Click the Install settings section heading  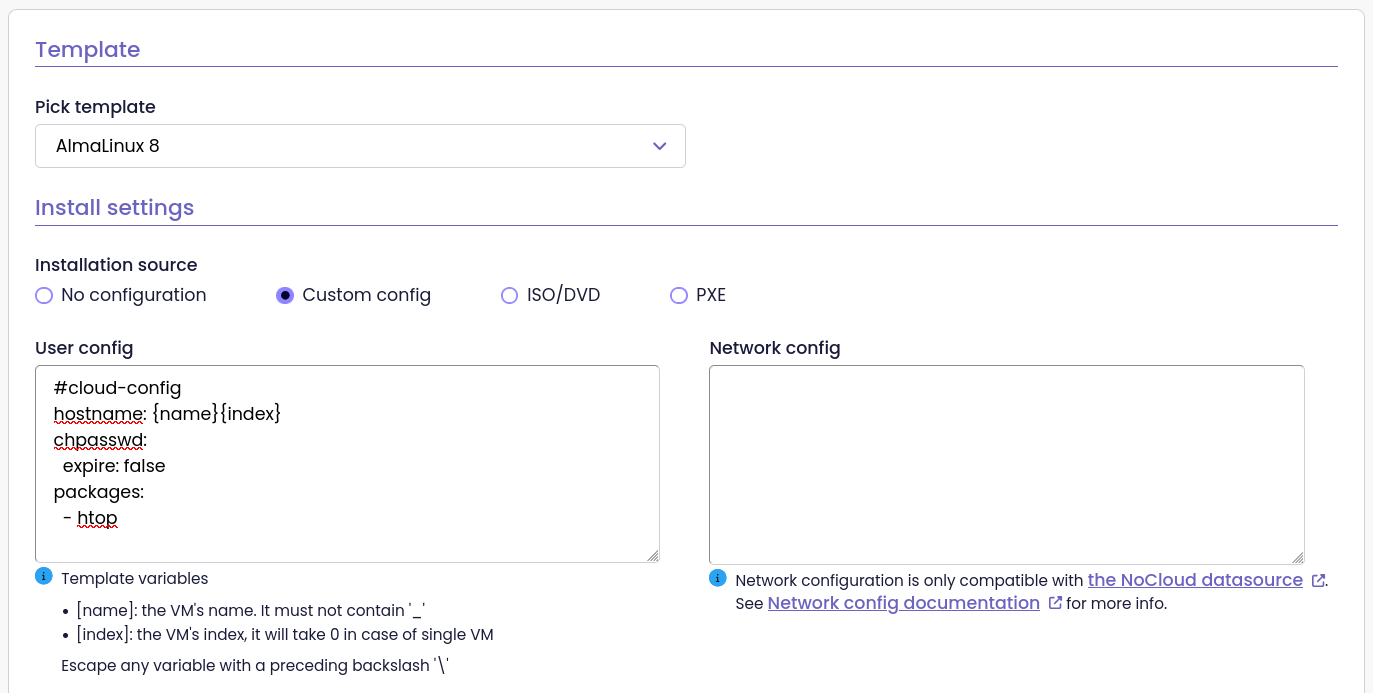[114, 208]
